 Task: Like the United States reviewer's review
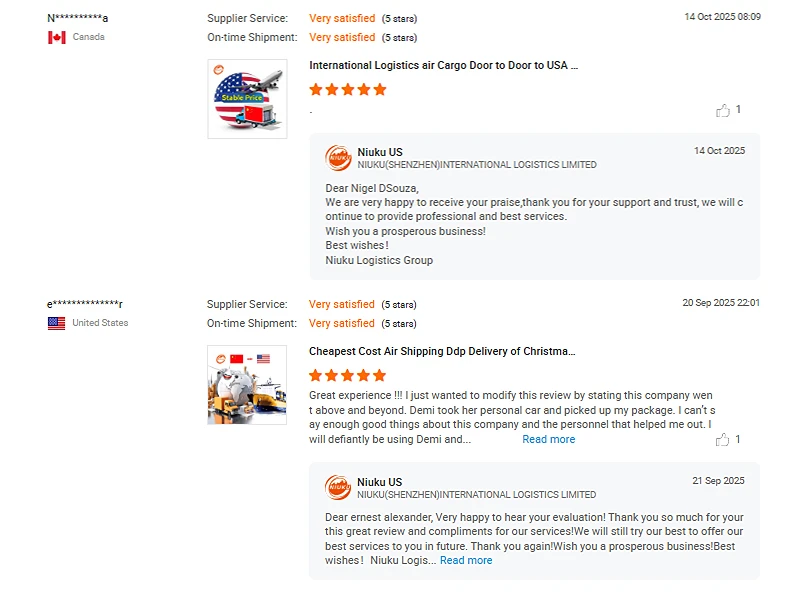coord(723,439)
